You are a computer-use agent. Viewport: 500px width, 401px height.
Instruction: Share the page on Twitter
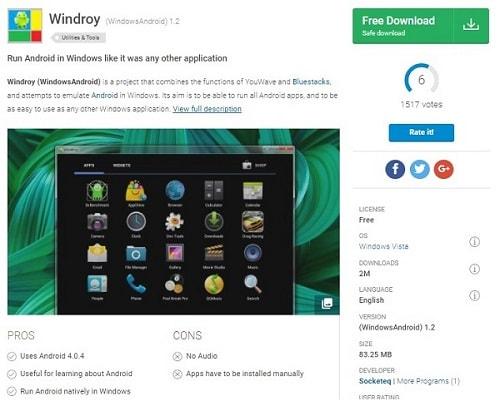coord(419,169)
